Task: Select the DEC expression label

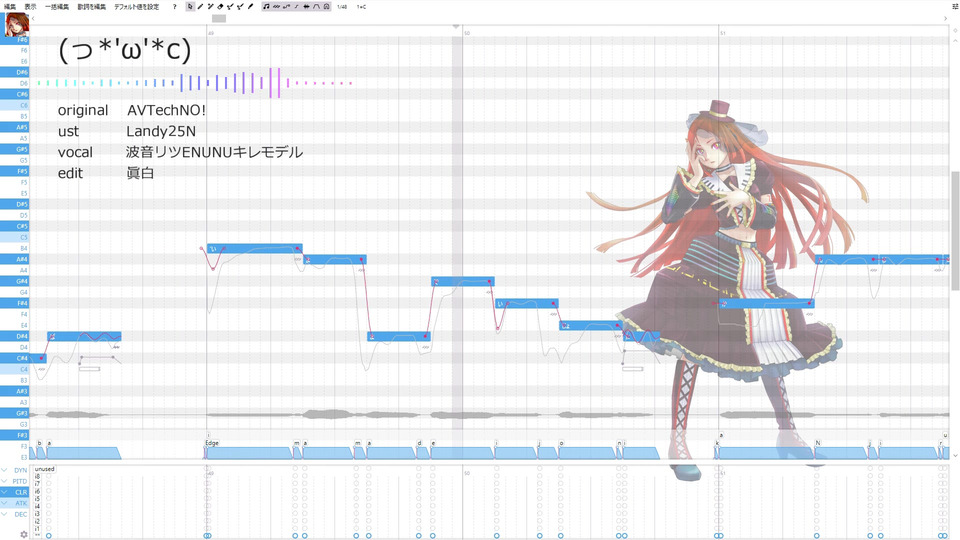Action: pos(21,514)
